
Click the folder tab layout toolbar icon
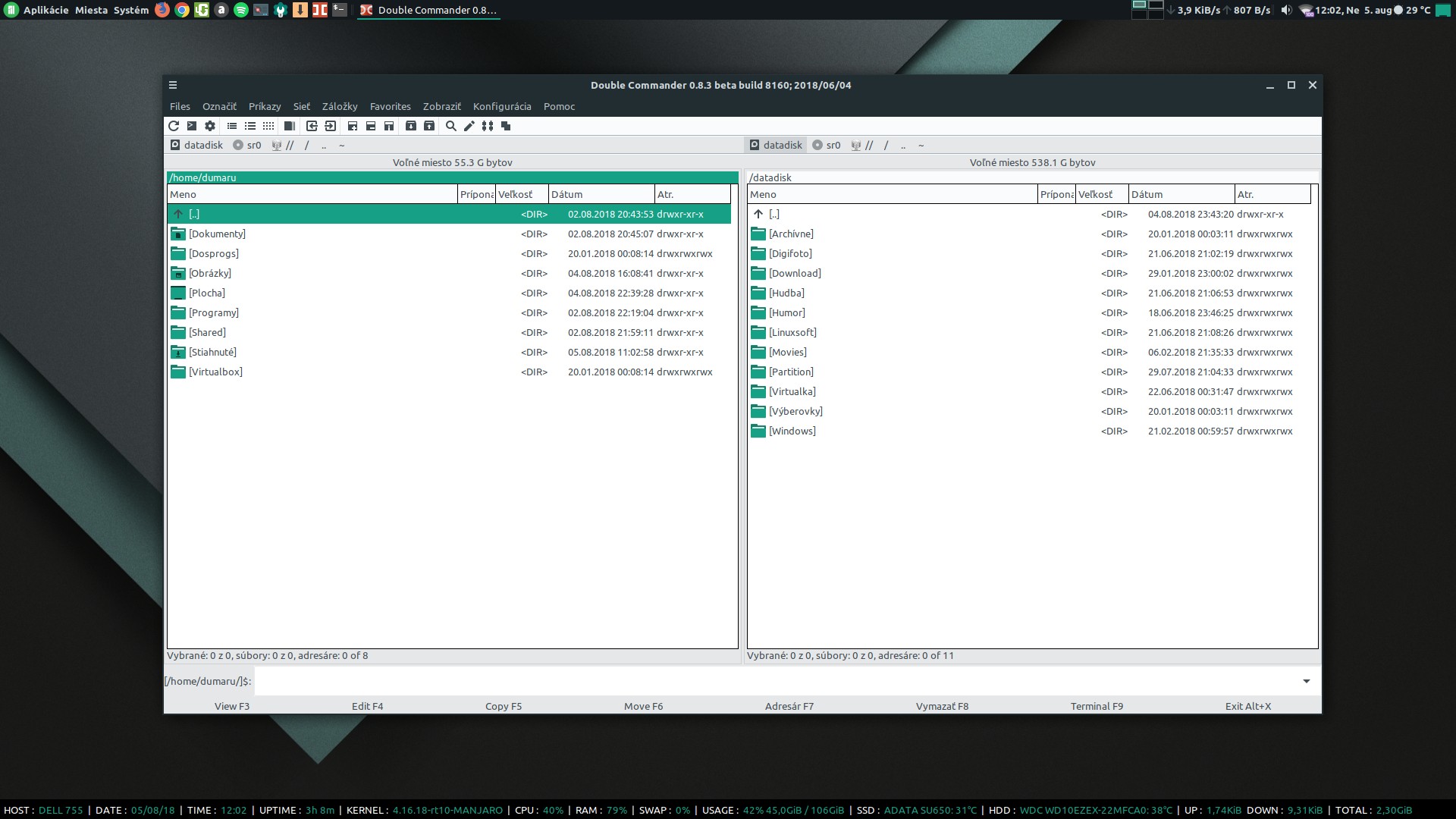click(x=389, y=126)
